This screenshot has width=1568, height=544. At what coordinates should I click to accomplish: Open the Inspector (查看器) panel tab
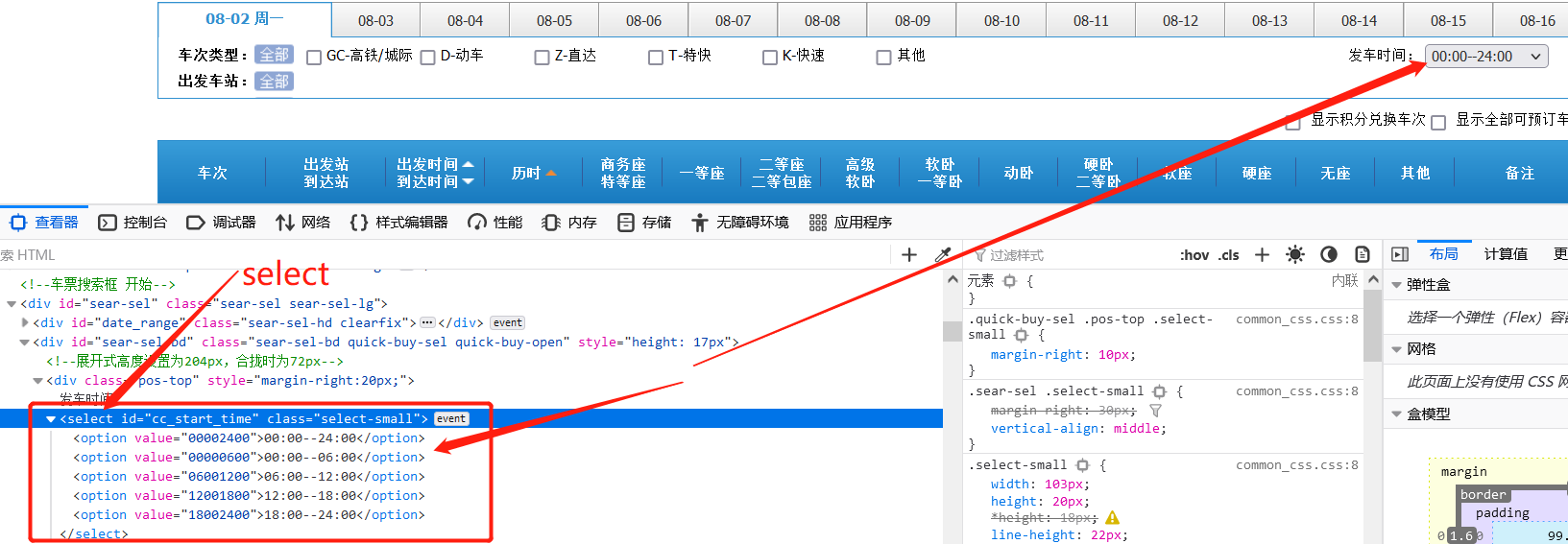pos(44,223)
